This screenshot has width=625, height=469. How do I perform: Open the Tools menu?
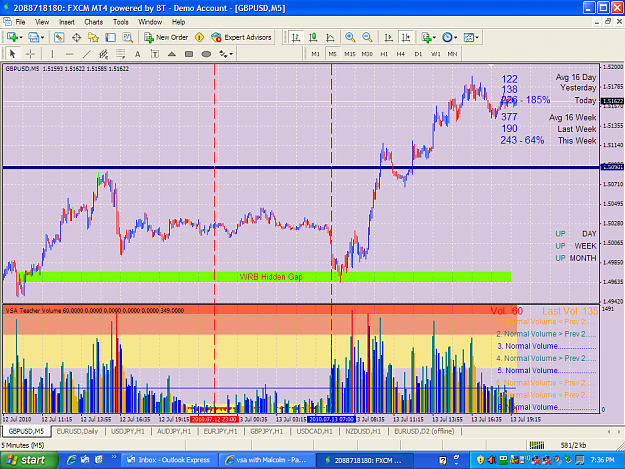point(120,22)
